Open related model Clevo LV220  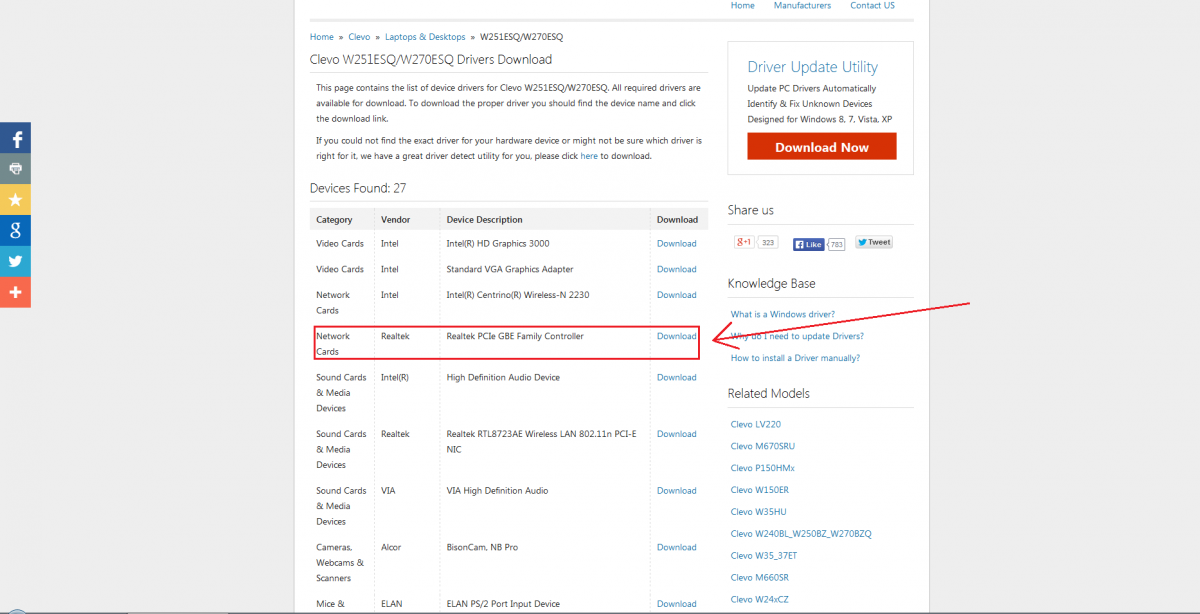(756, 424)
